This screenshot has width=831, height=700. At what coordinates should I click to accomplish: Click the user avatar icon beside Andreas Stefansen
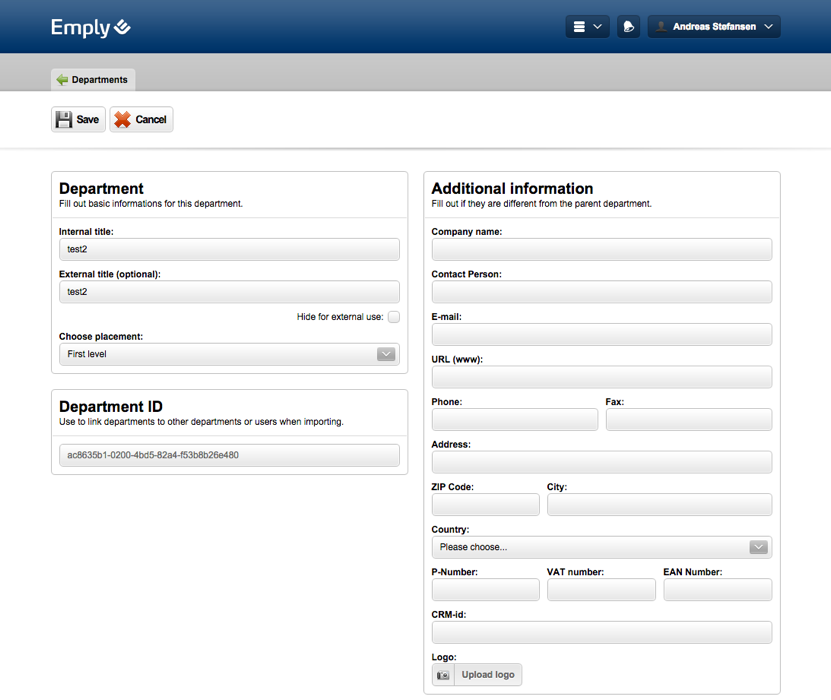coord(661,26)
